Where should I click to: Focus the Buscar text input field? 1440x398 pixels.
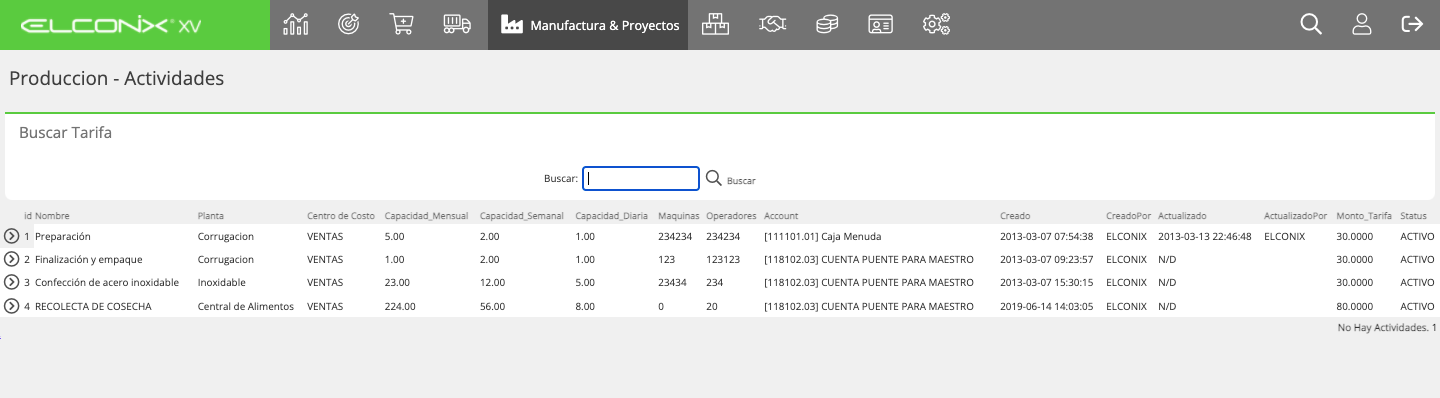coord(641,178)
